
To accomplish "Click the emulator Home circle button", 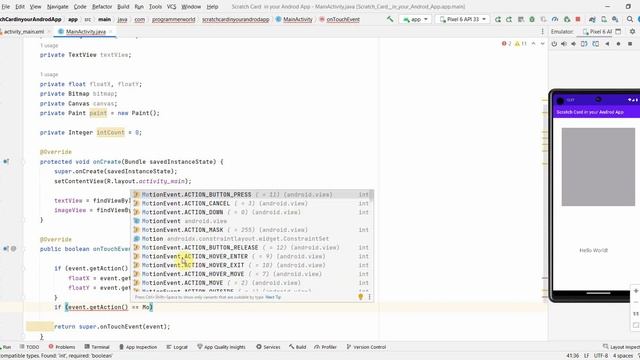I will click(618, 44).
